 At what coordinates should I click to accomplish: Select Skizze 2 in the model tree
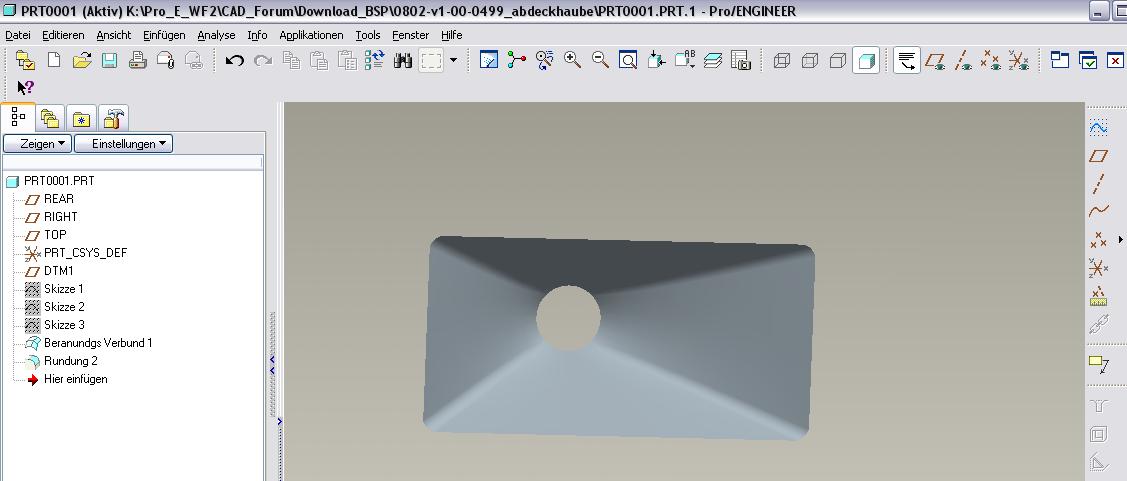coord(64,307)
